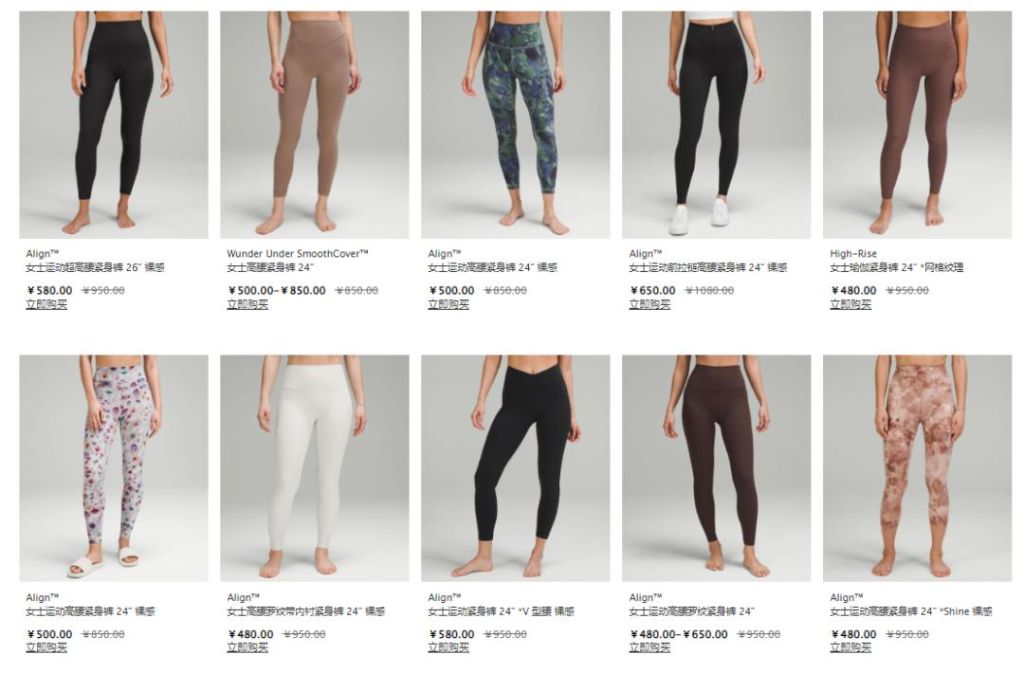Open the Wunder Under SmoothCover™ product title
This screenshot has width=1024, height=673.
pyautogui.click(x=298, y=253)
